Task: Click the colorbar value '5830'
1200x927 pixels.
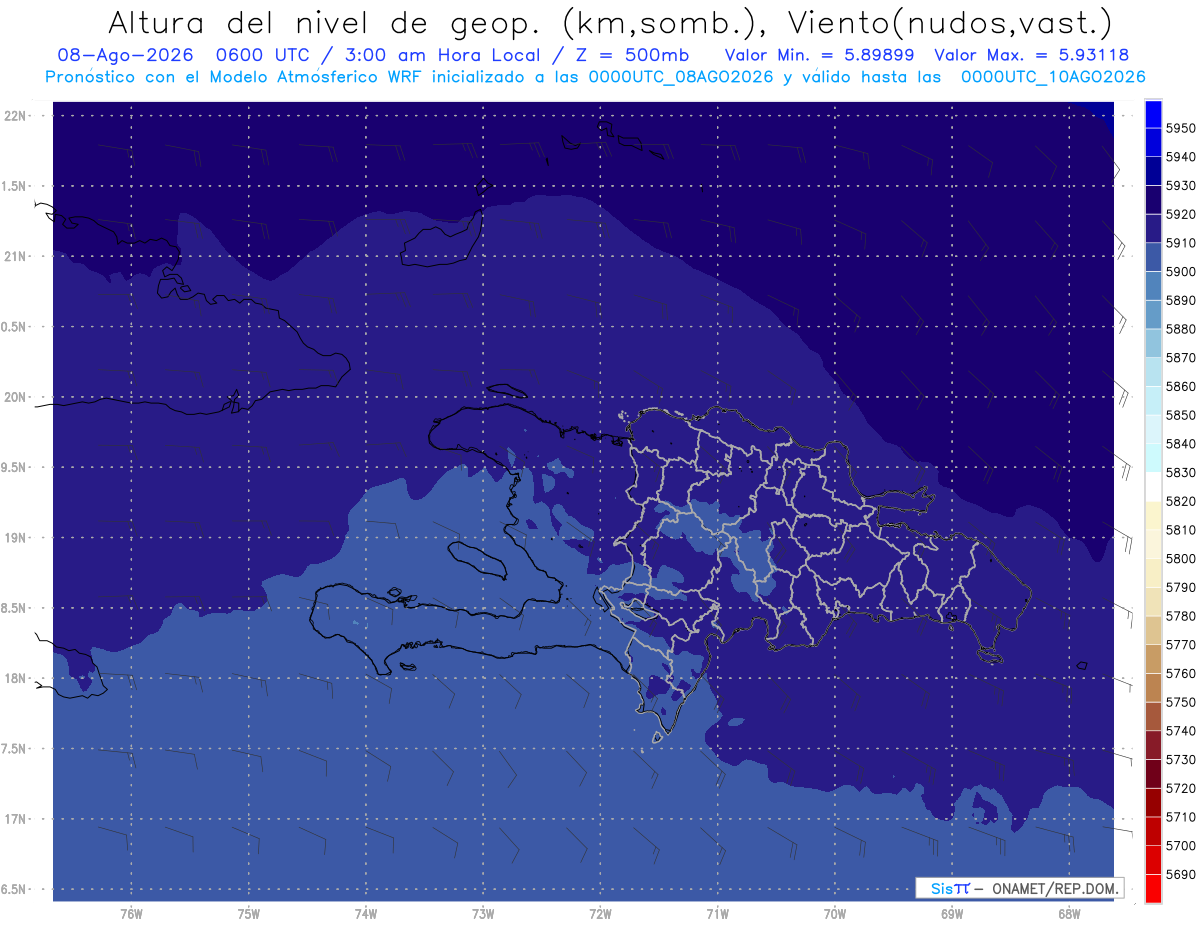Action: tap(1181, 472)
